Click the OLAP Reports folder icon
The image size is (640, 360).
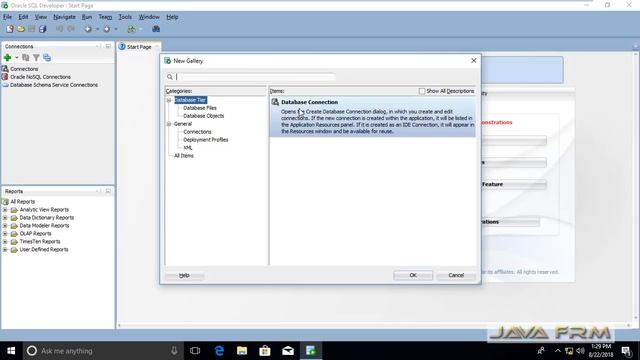click(x=14, y=233)
